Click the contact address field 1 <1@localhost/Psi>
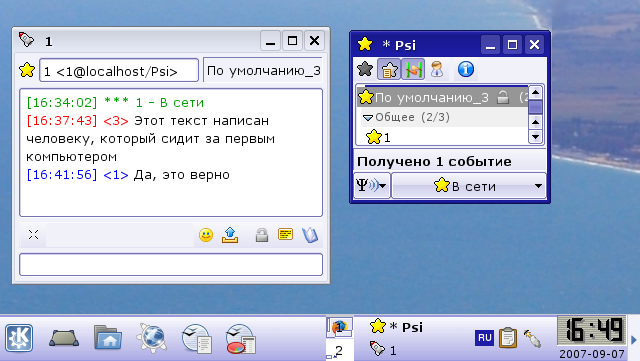The image size is (640, 361). tap(119, 71)
